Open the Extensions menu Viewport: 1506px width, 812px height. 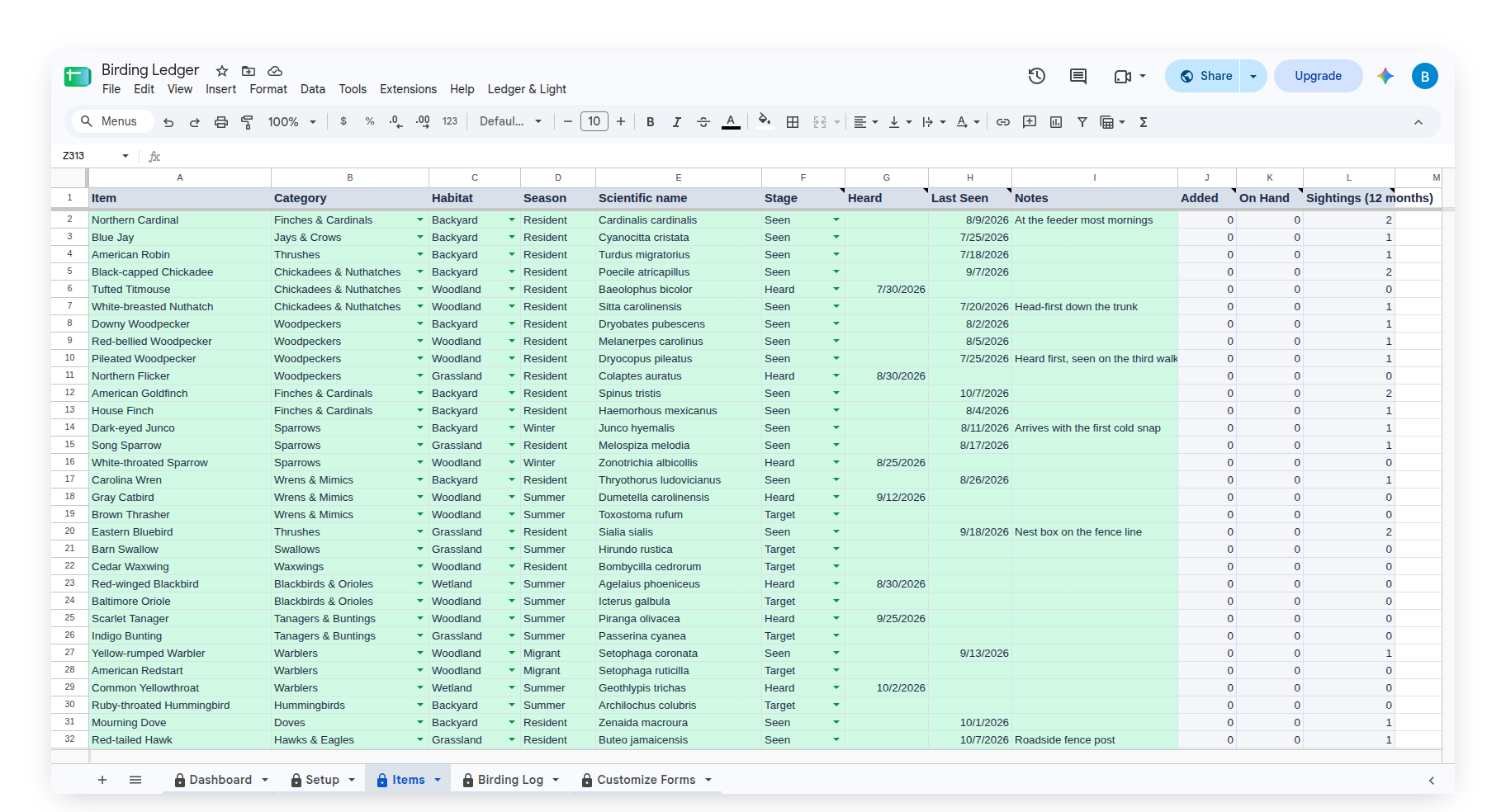[408, 89]
